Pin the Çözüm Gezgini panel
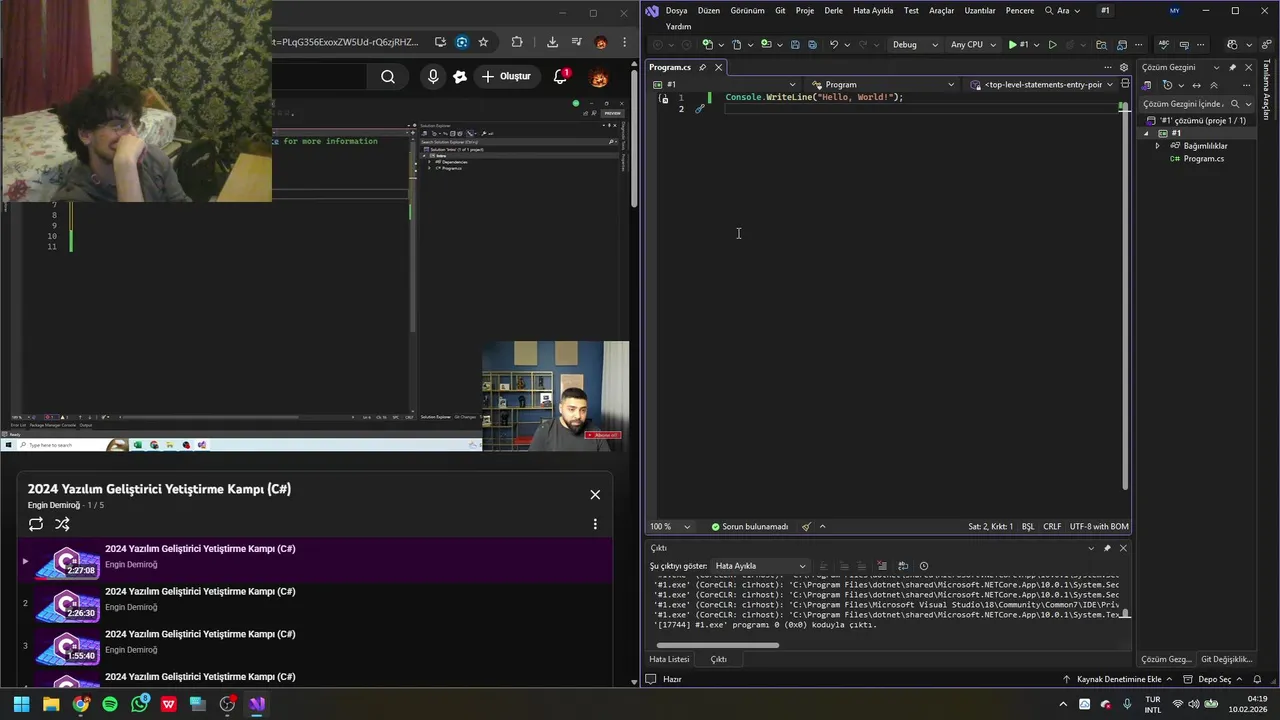 pyautogui.click(x=1233, y=67)
